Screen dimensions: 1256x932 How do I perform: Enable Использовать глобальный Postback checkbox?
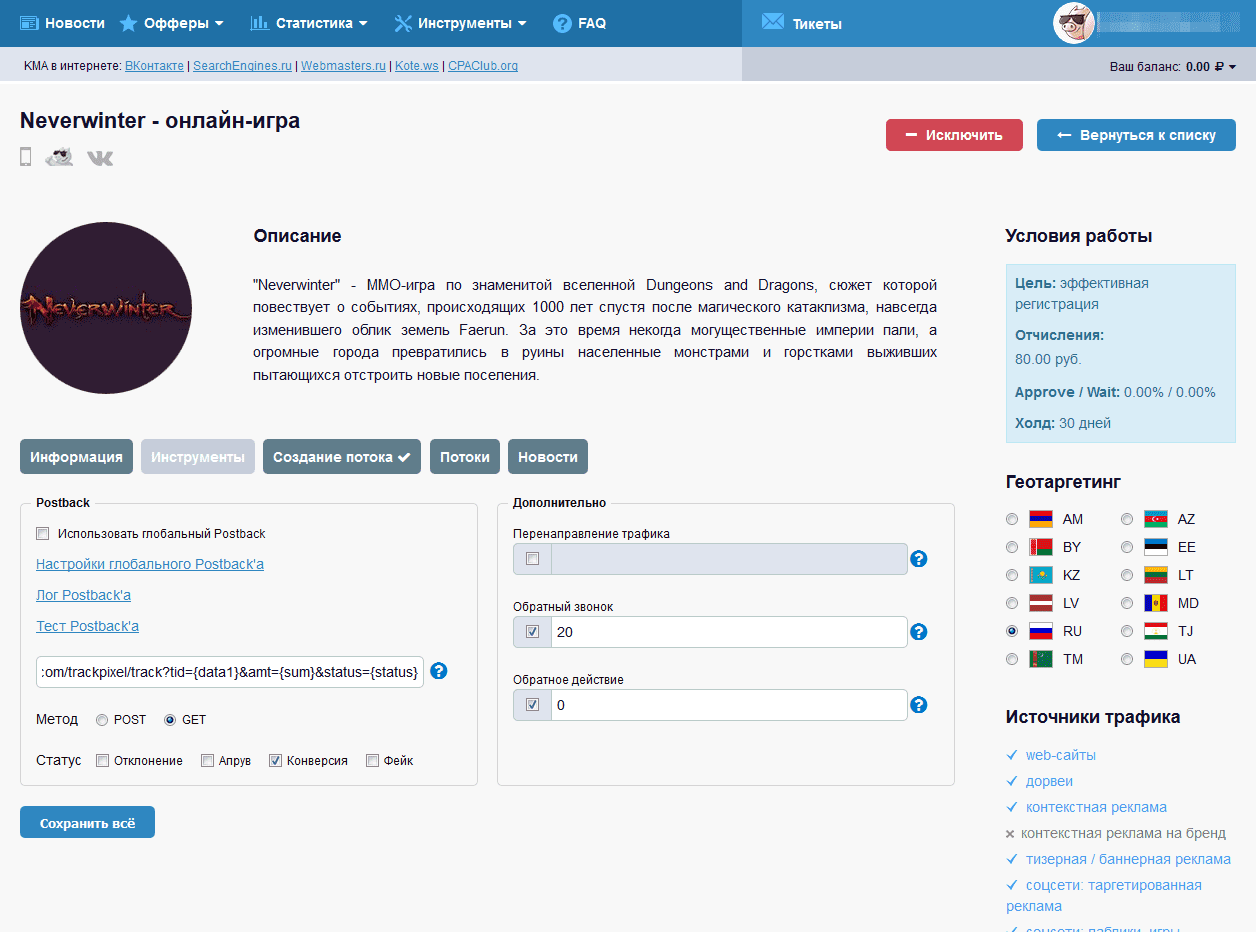(x=42, y=533)
